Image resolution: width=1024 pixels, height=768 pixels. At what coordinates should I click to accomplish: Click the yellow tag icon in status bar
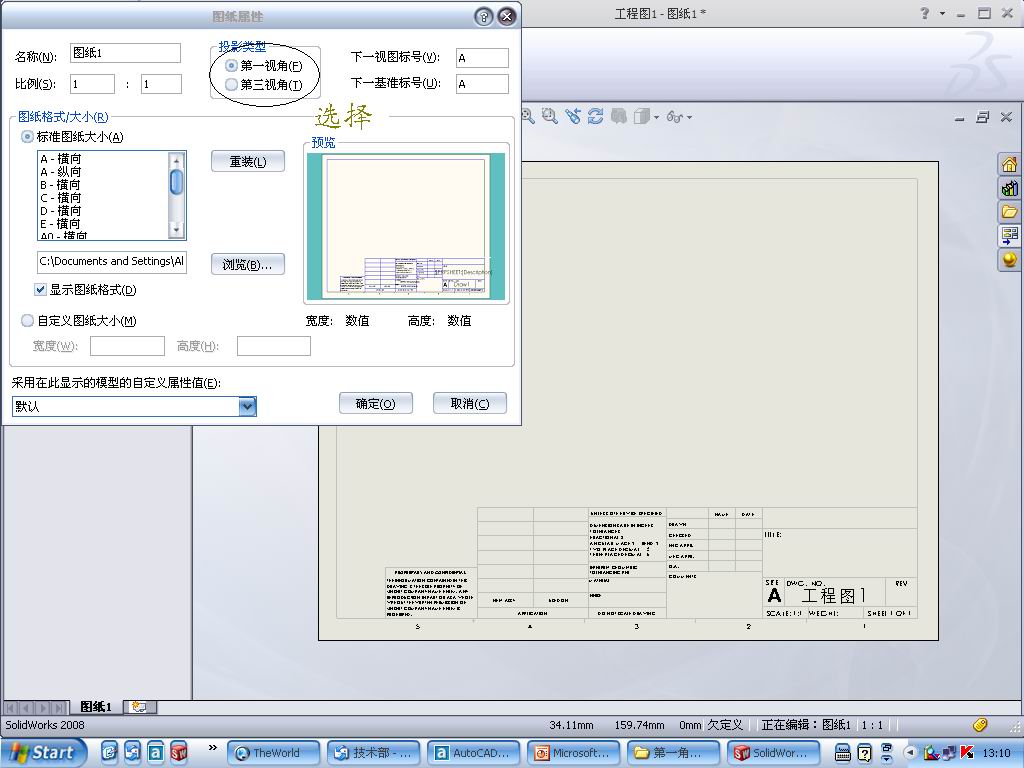(x=980, y=724)
